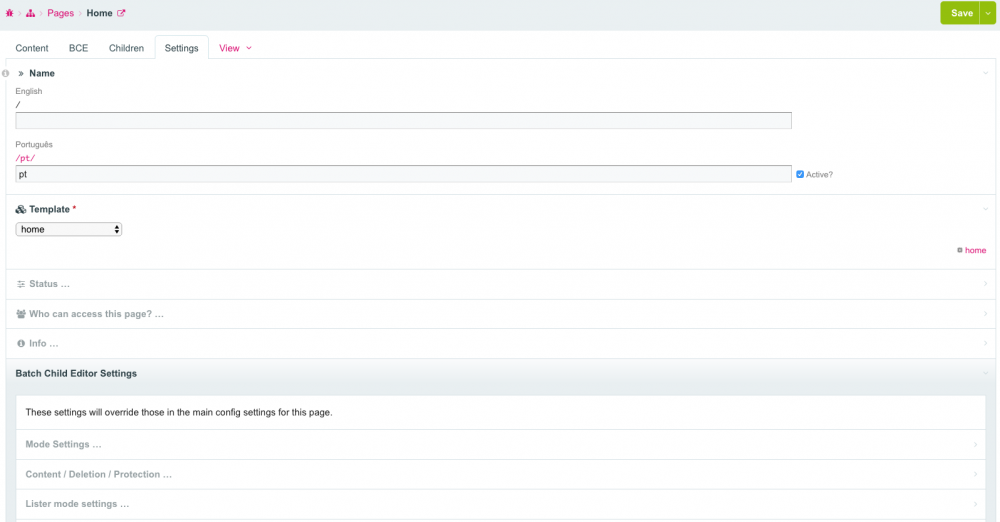Click the cubes icon next to Template

(x=21, y=209)
